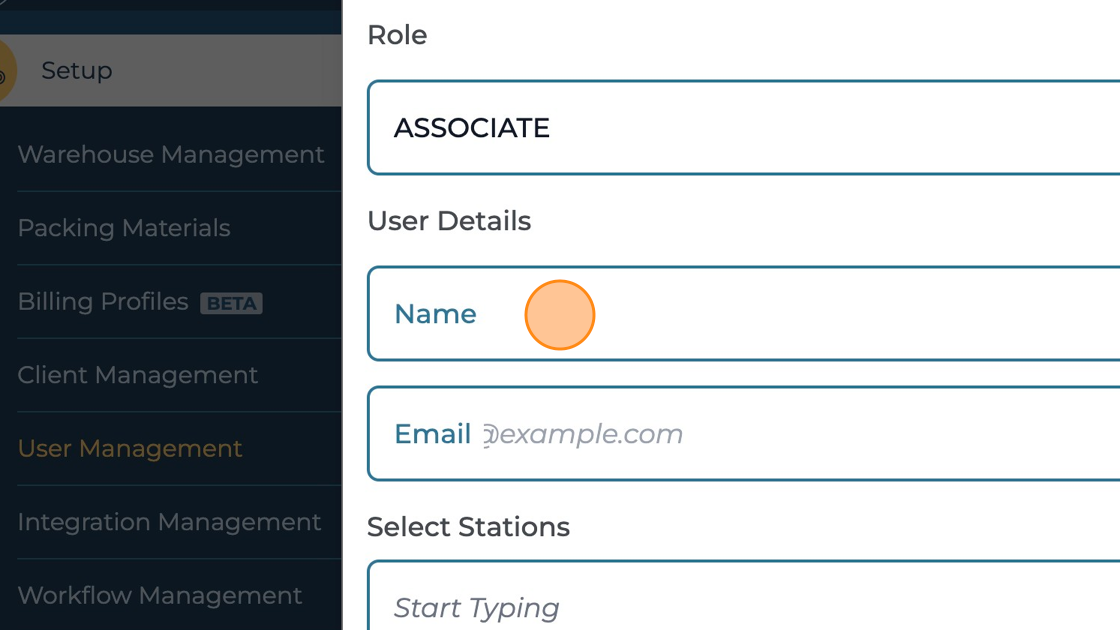Focus the Email input field
Screen dimensions: 1120x630
800,434
